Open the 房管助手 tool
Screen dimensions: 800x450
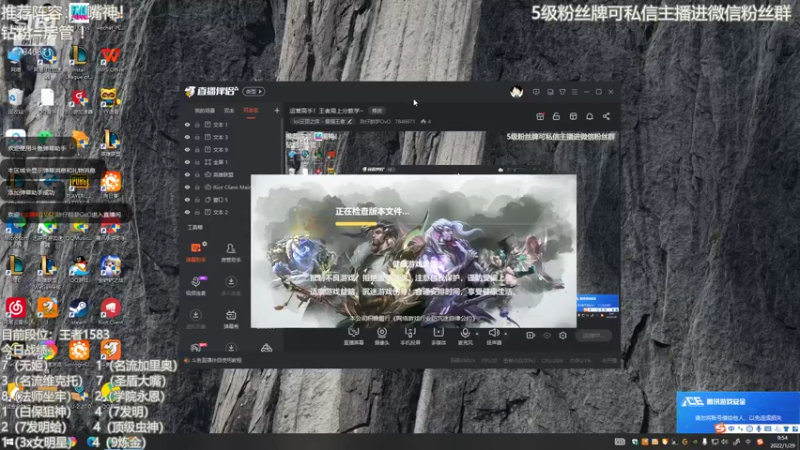click(231, 252)
